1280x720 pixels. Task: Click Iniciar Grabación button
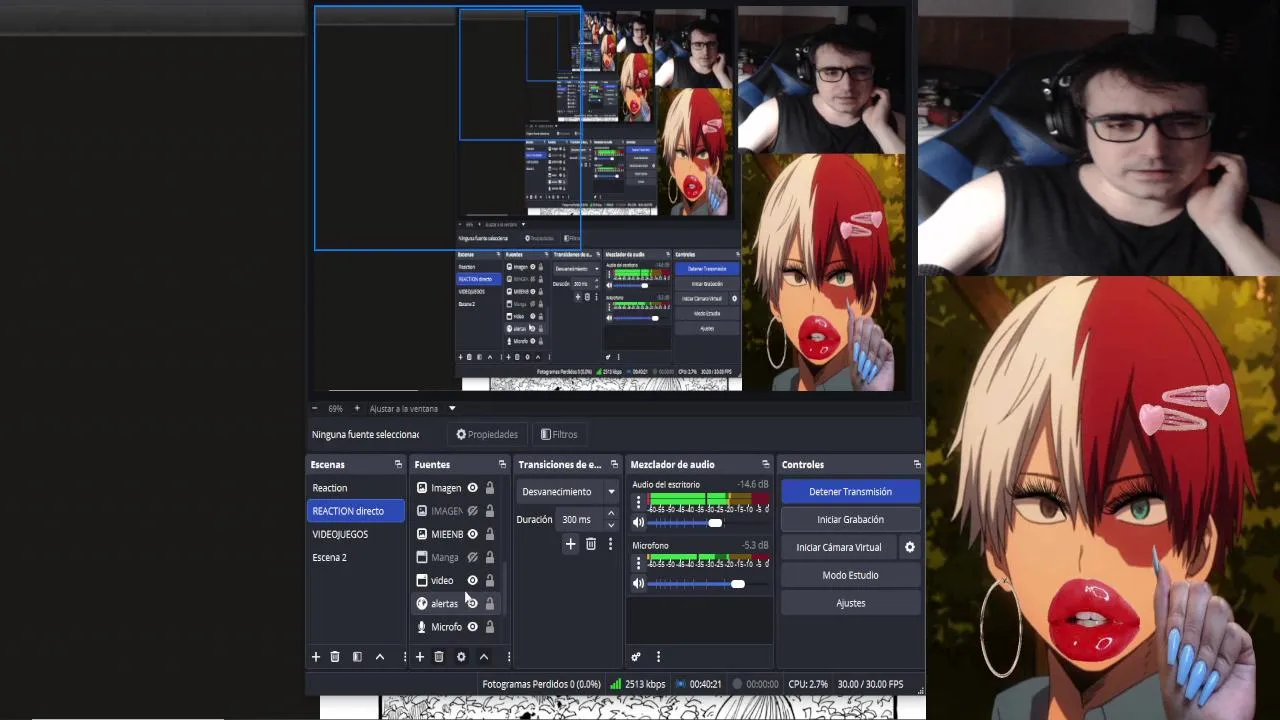click(x=850, y=520)
